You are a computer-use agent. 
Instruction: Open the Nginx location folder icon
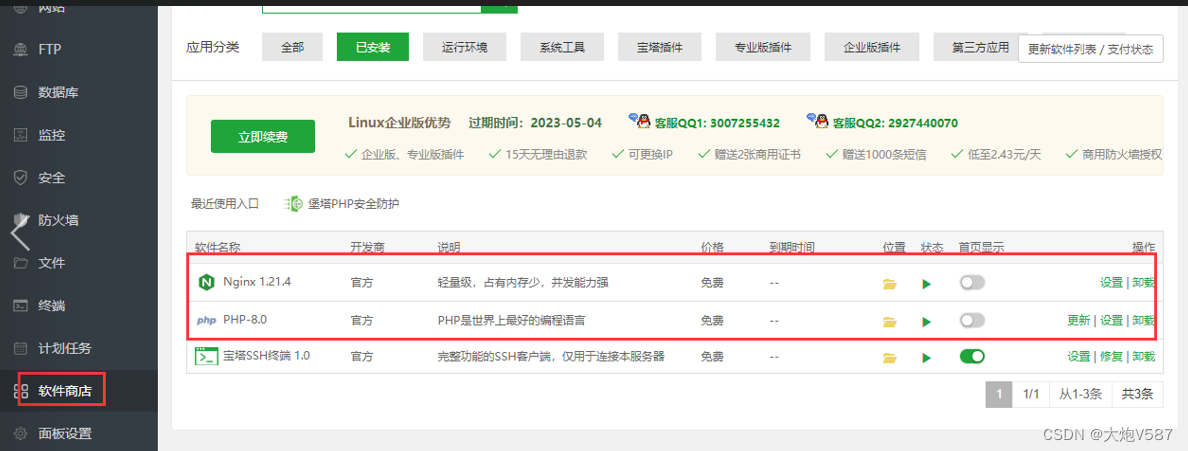(x=889, y=284)
